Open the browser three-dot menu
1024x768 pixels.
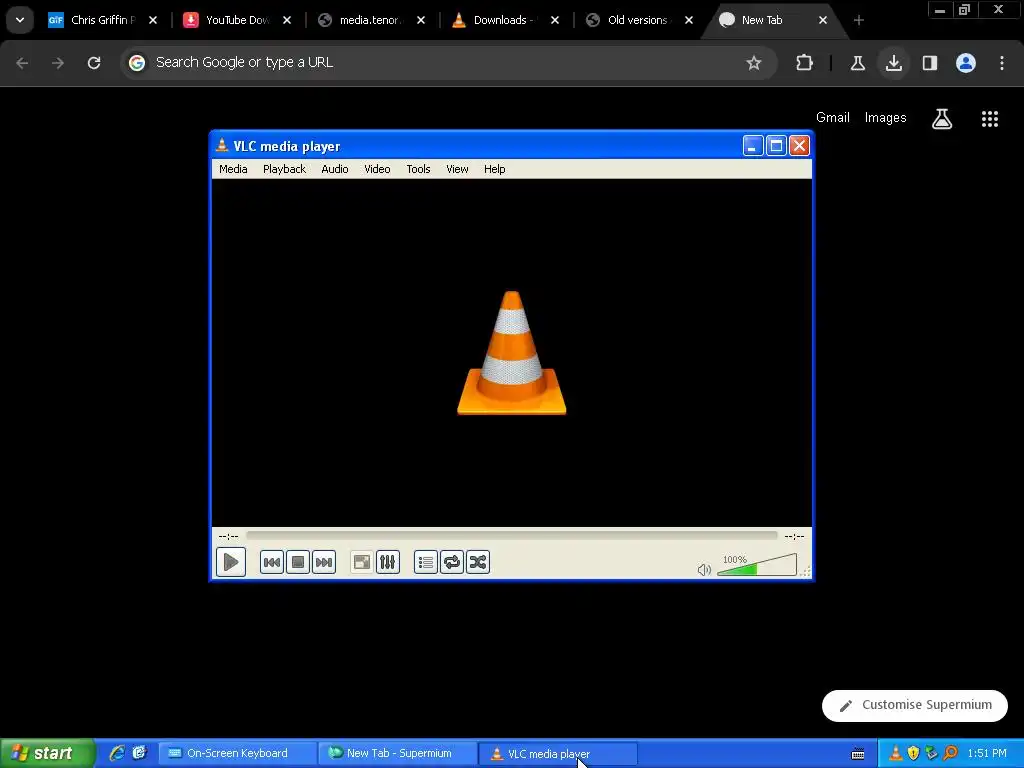click(1002, 63)
